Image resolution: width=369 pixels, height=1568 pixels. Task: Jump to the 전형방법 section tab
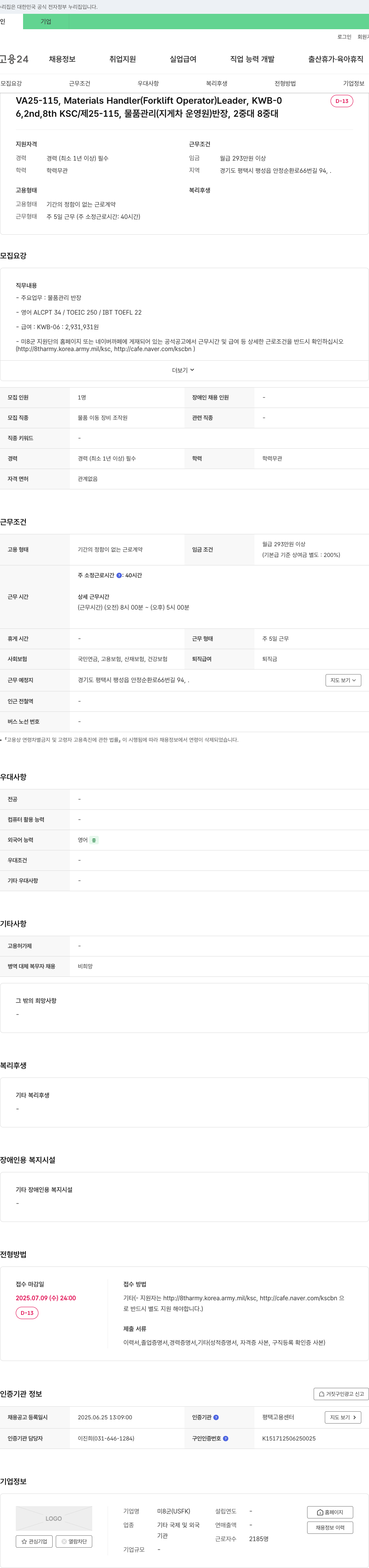[285, 83]
